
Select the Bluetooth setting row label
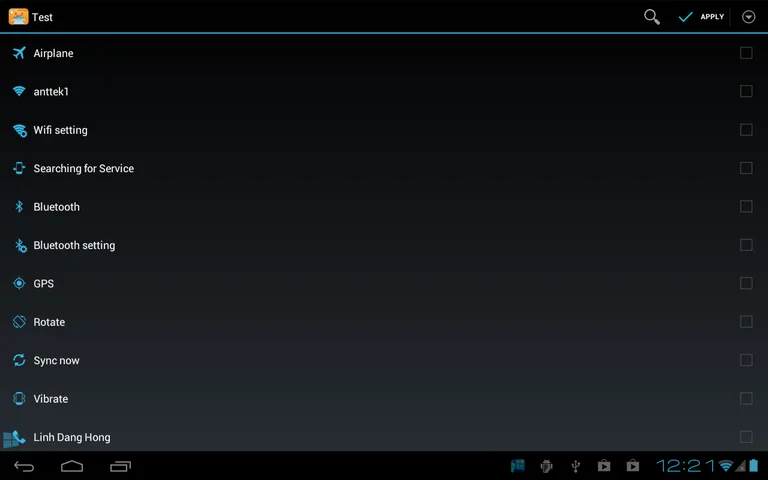click(74, 245)
